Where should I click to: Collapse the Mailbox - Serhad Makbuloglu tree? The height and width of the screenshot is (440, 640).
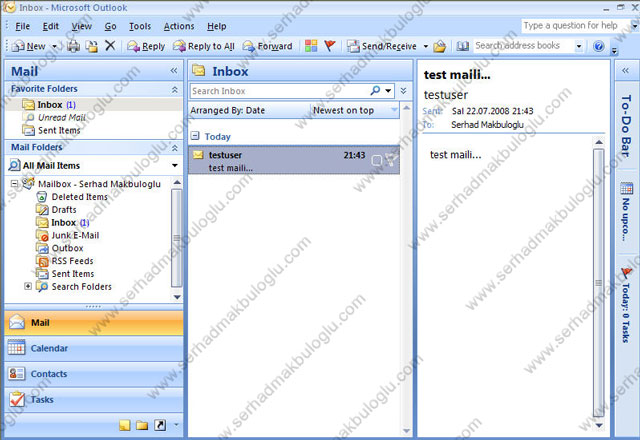(x=15, y=184)
